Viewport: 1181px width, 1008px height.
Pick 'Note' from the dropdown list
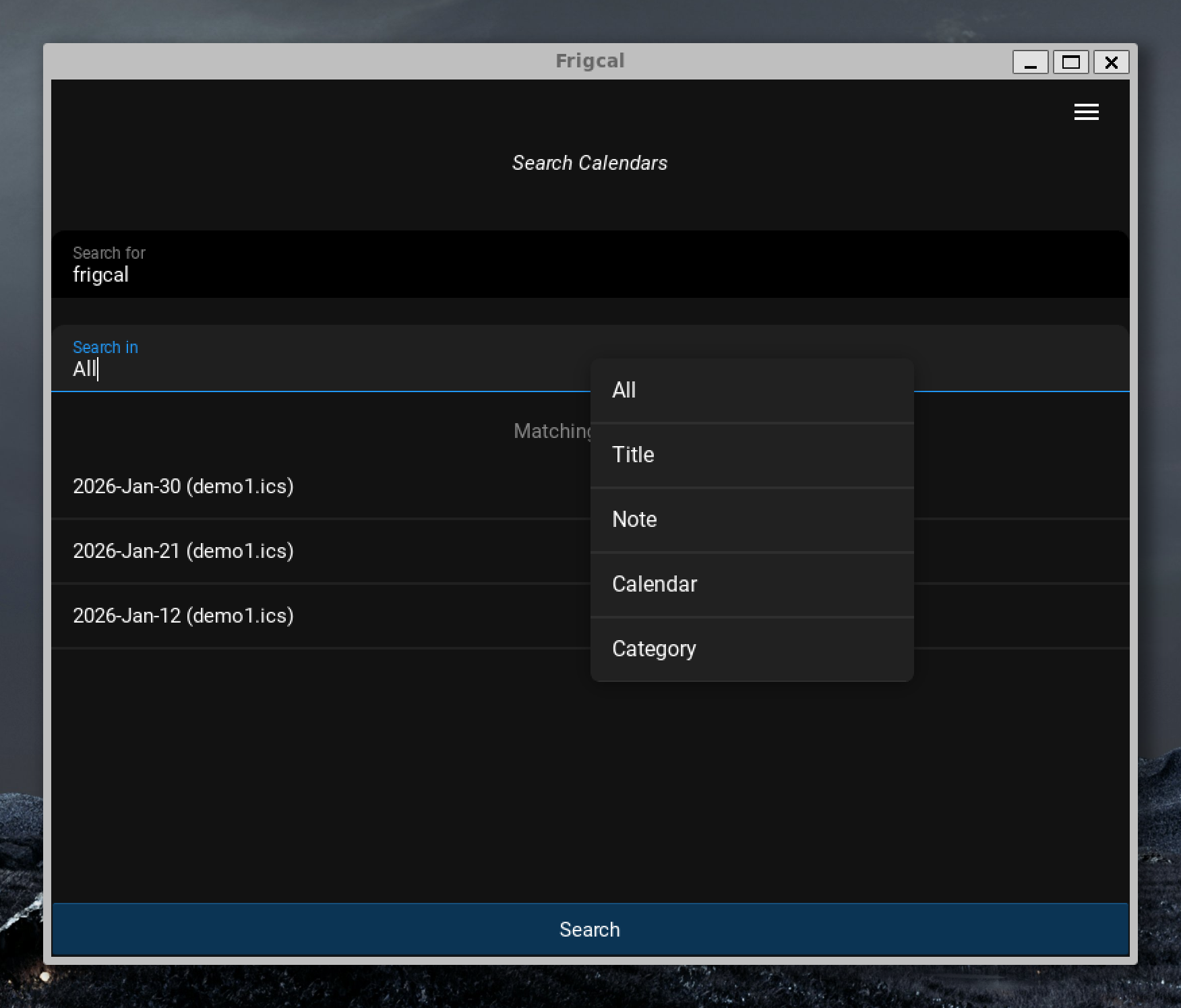coord(752,519)
